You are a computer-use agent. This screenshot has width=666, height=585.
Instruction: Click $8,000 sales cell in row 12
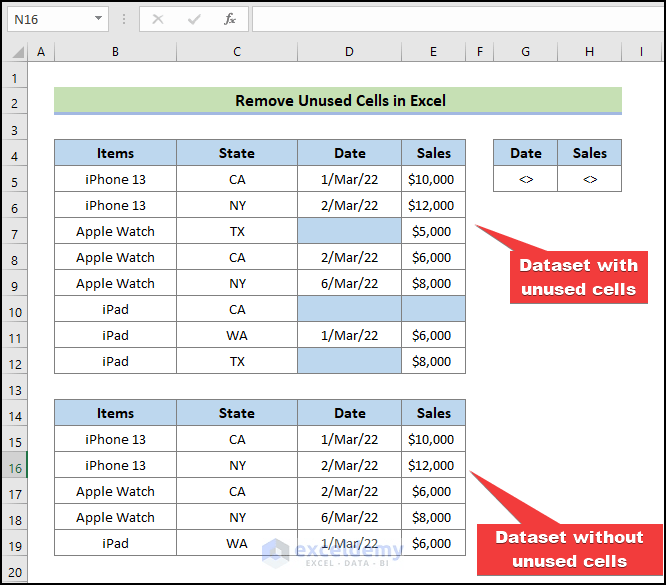[x=433, y=361]
